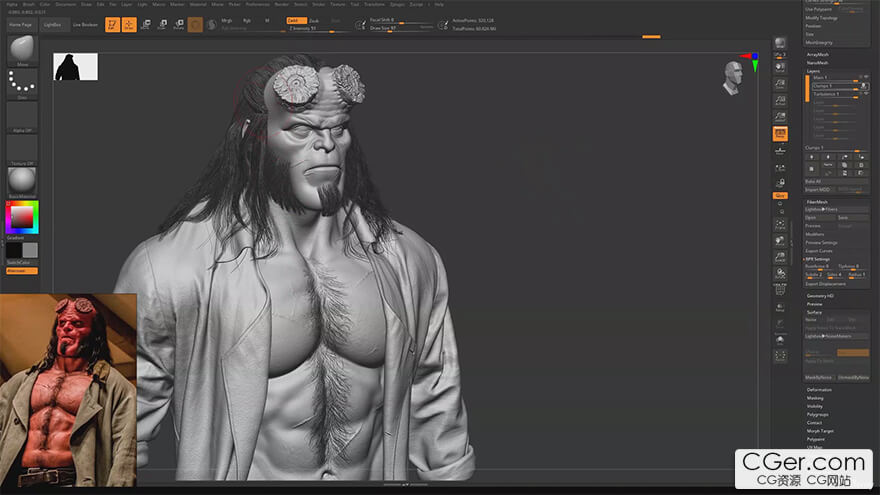Expand the Masking subpalette
Image resolution: width=880 pixels, height=495 pixels.
point(815,398)
